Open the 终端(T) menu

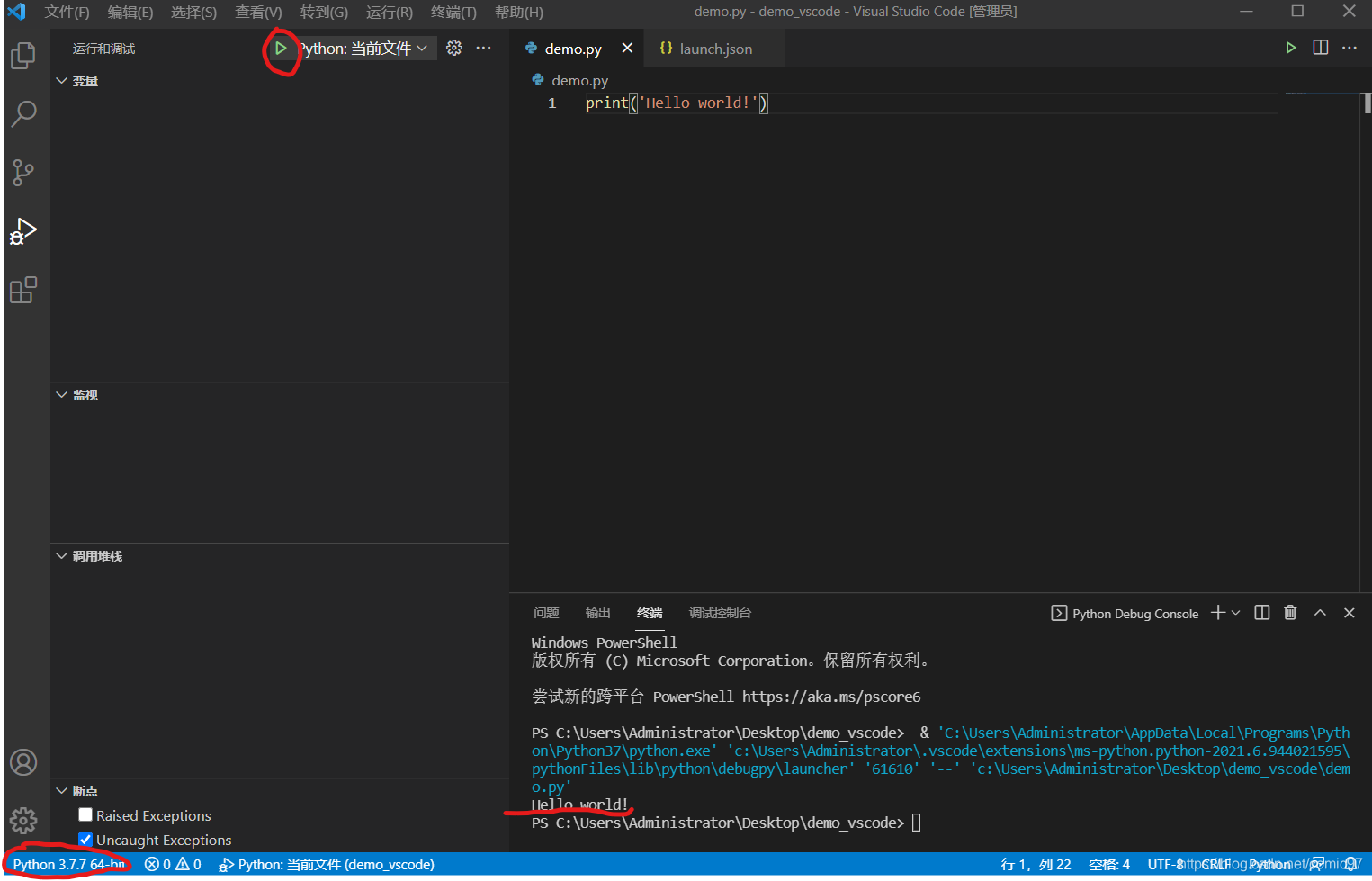tap(453, 13)
